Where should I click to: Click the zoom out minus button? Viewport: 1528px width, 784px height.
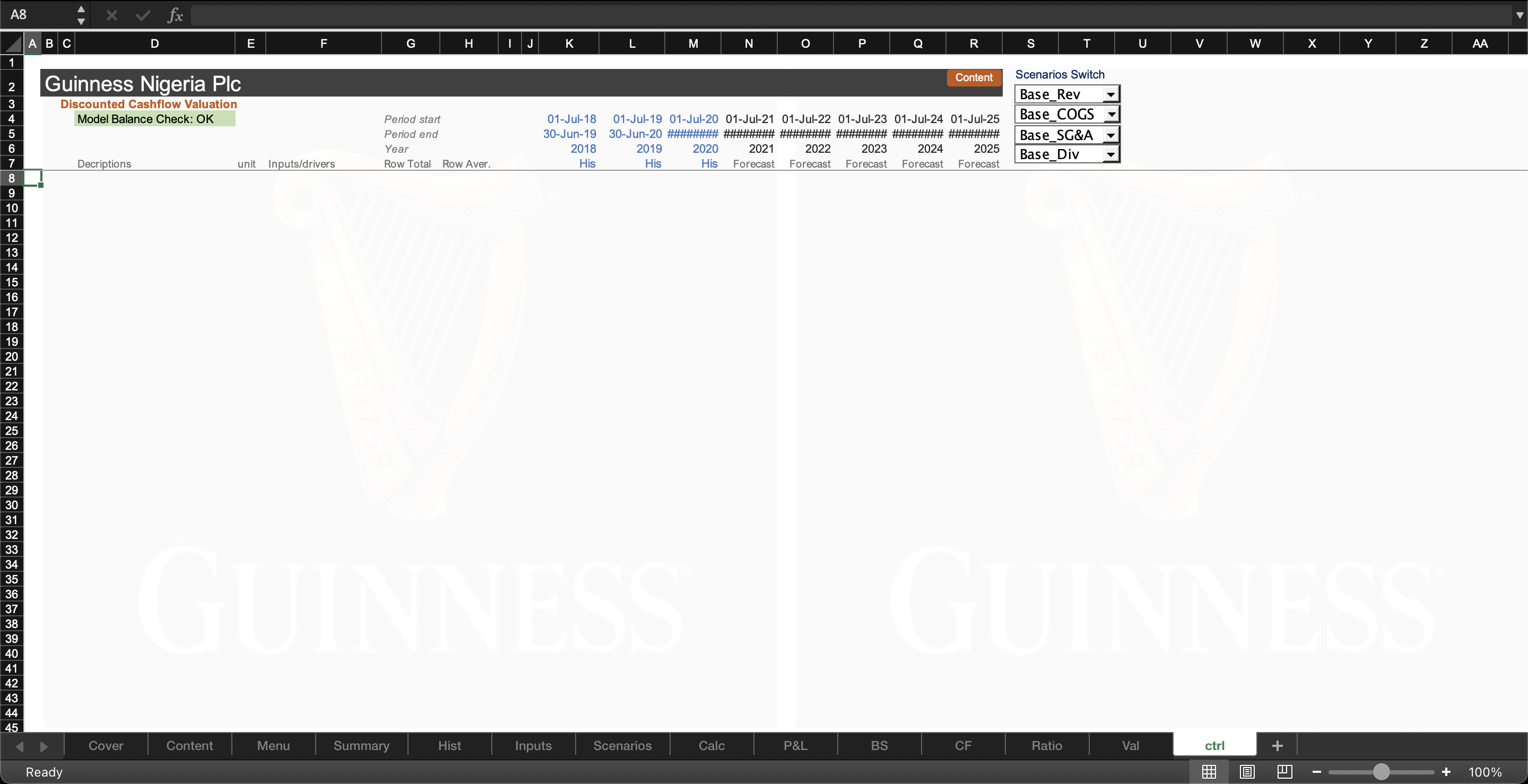(x=1317, y=772)
